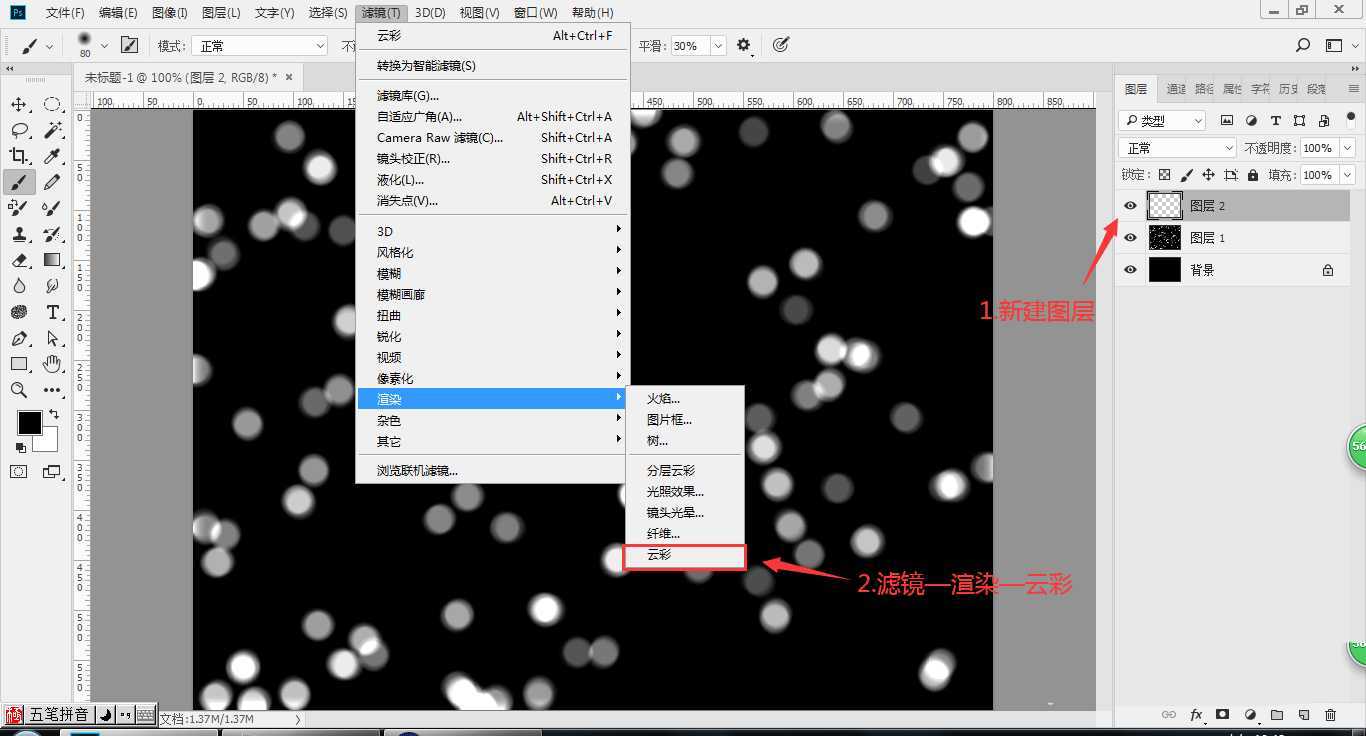Screen dimensions: 1366x736
Task: Switch to the 通道 channels tab
Action: (x=1175, y=88)
